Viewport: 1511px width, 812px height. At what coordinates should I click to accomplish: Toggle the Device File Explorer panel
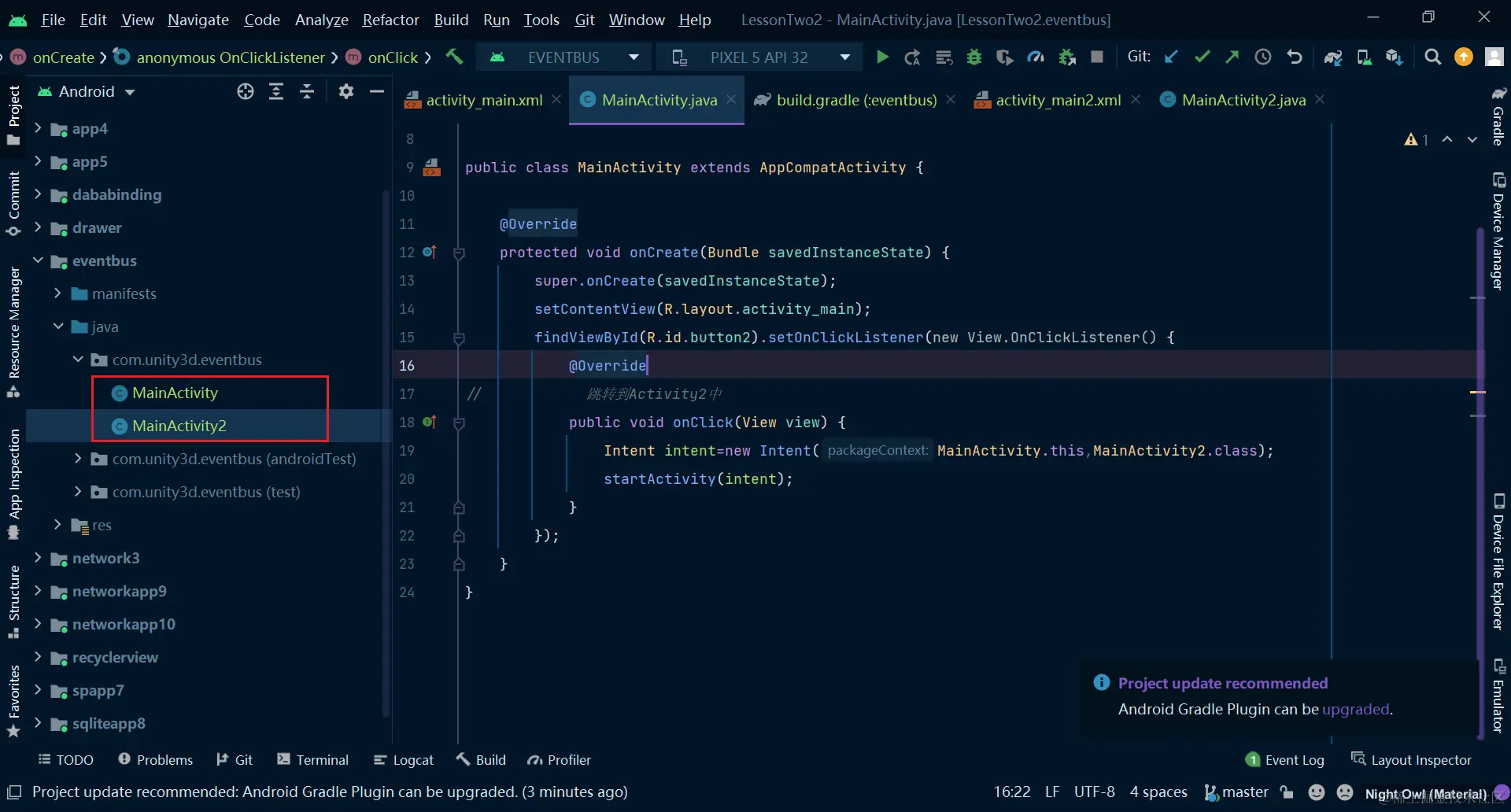[1498, 561]
